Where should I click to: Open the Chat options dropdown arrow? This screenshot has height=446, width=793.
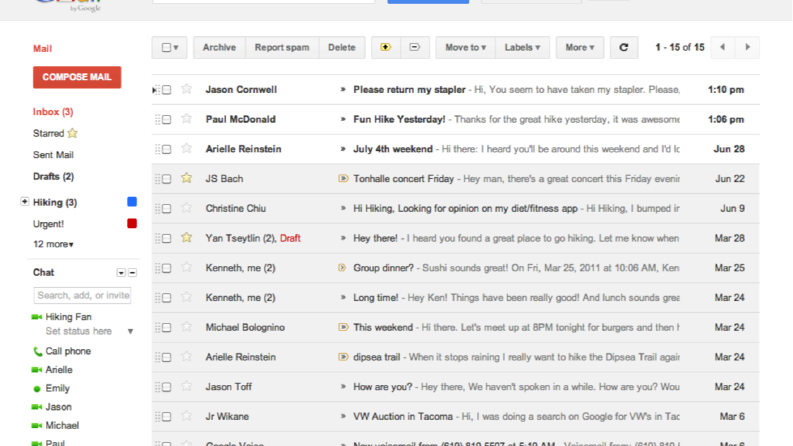click(x=121, y=273)
